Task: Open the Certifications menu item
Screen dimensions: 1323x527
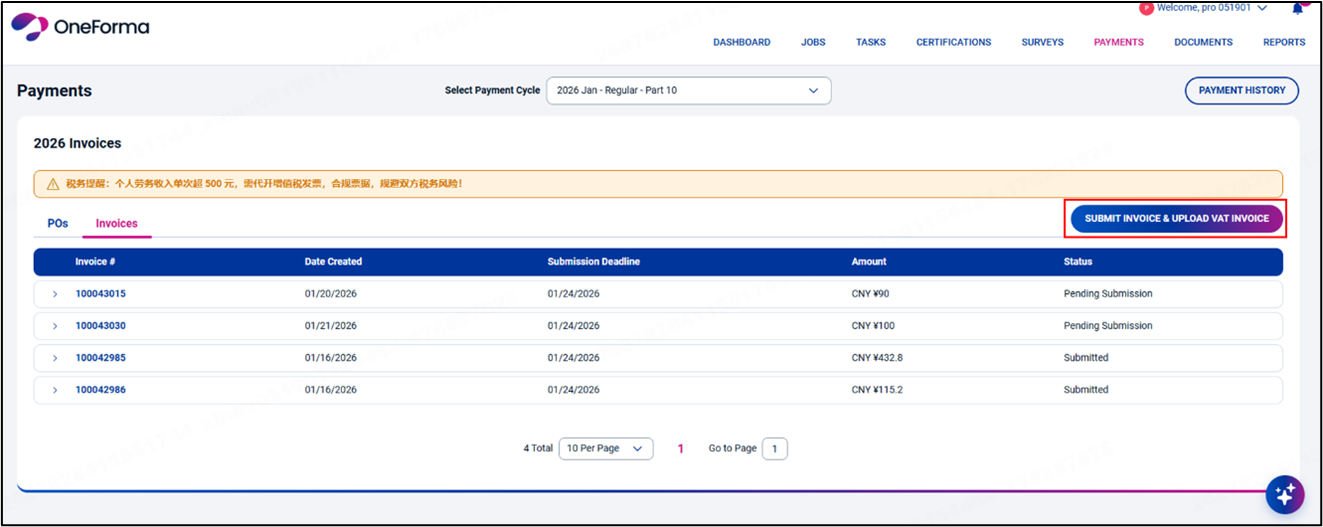Action: click(953, 42)
